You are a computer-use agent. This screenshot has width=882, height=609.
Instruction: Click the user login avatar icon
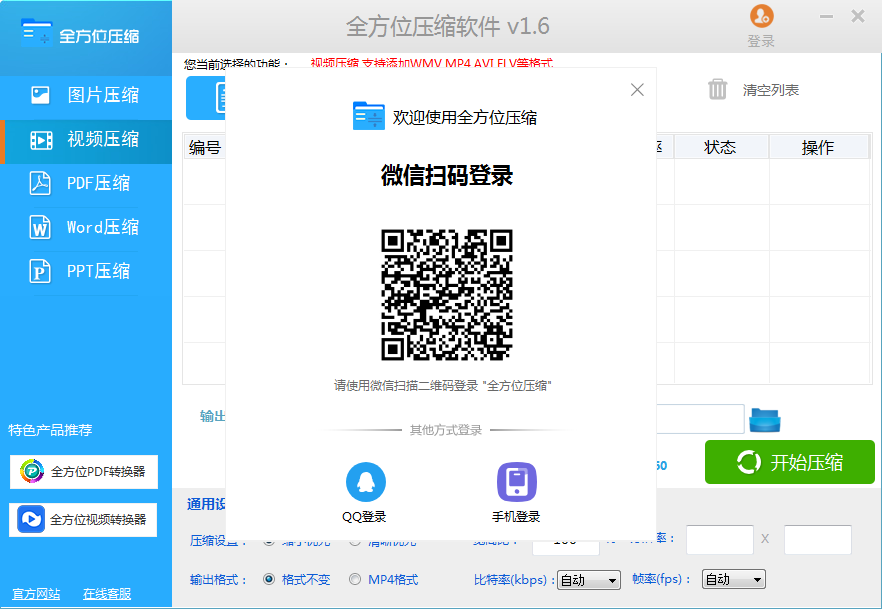[x=761, y=17]
